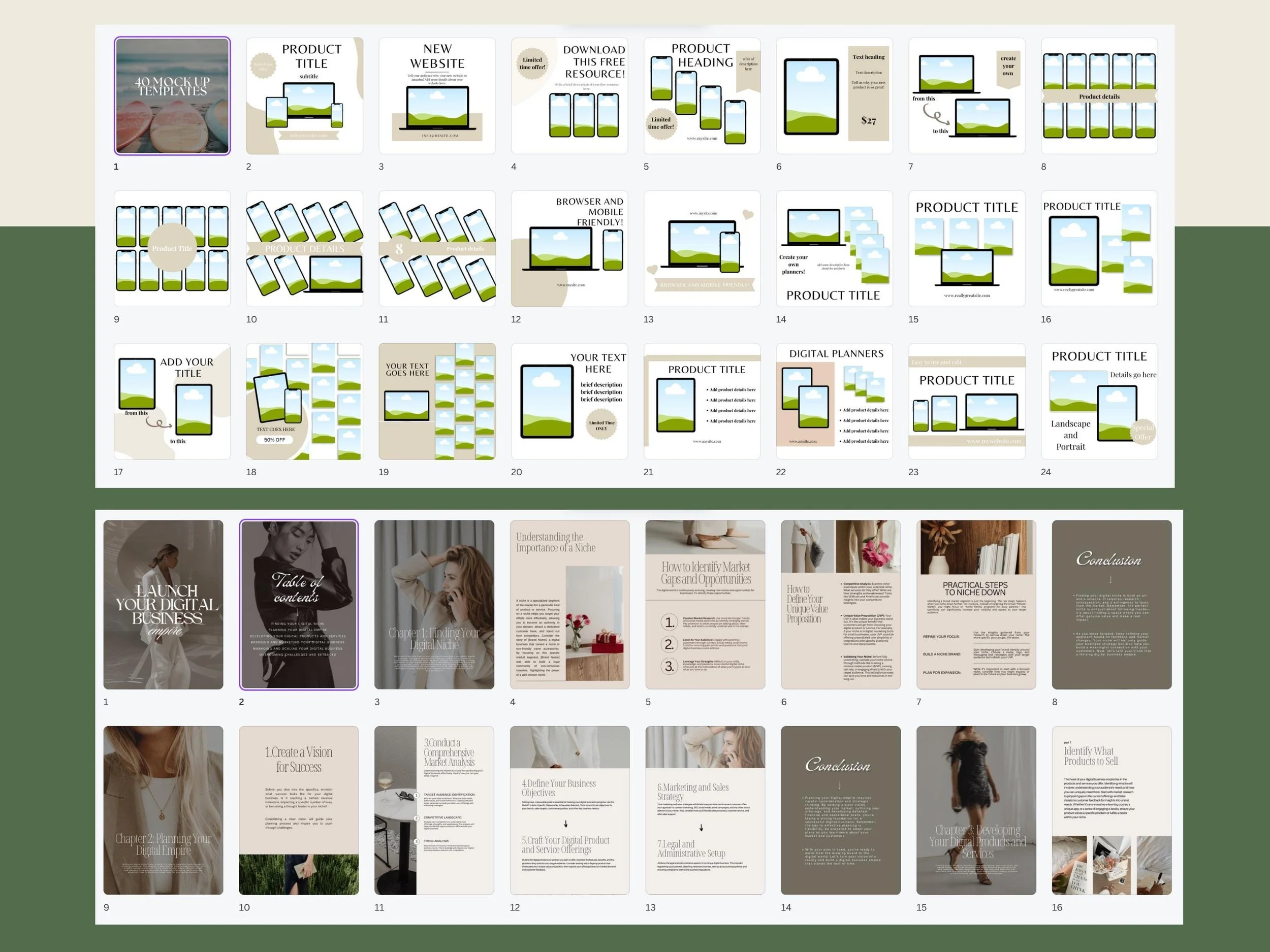Open the Digital Planners page

click(834, 401)
